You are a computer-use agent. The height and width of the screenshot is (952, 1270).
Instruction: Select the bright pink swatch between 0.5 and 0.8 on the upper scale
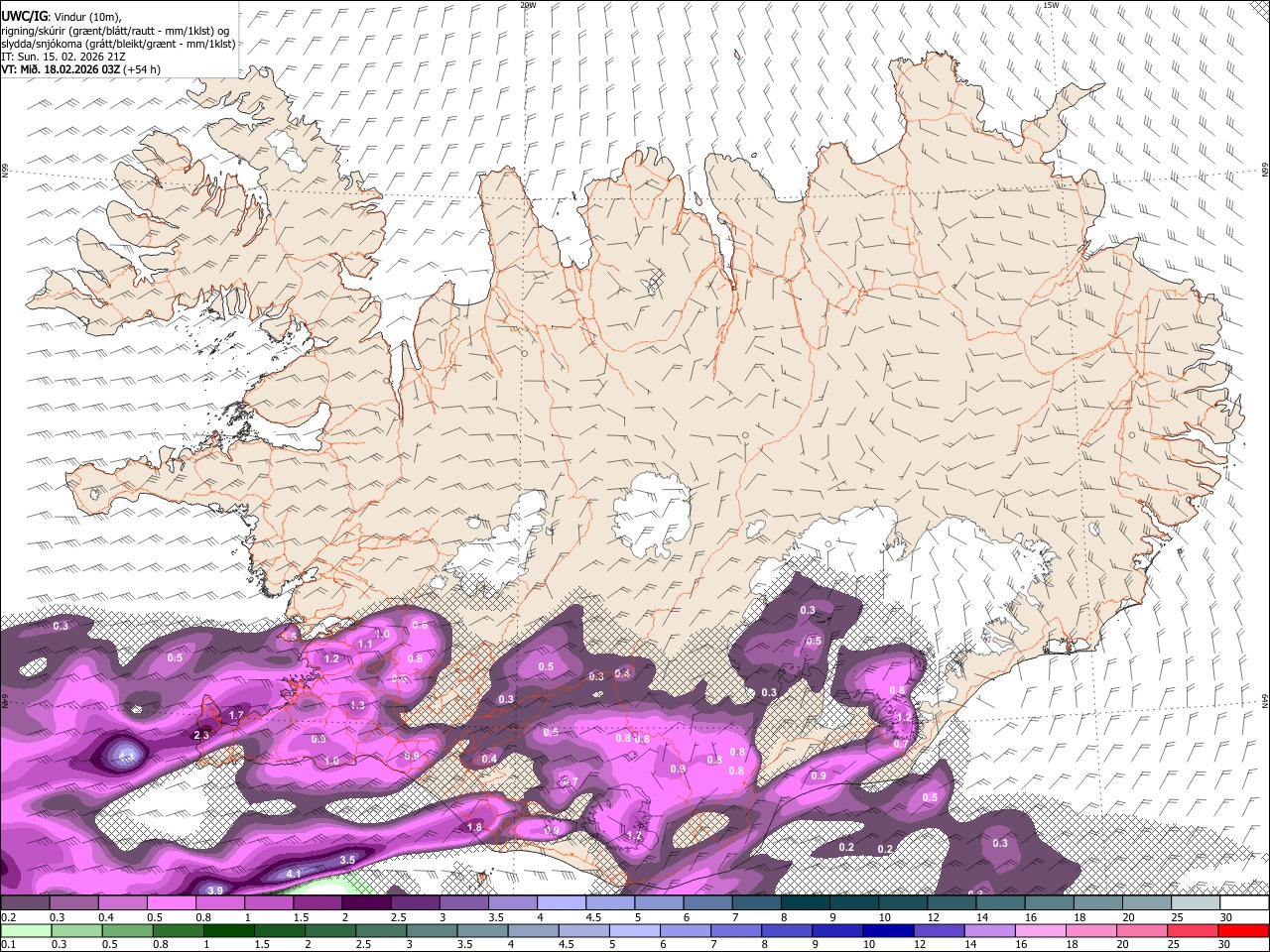click(x=171, y=902)
